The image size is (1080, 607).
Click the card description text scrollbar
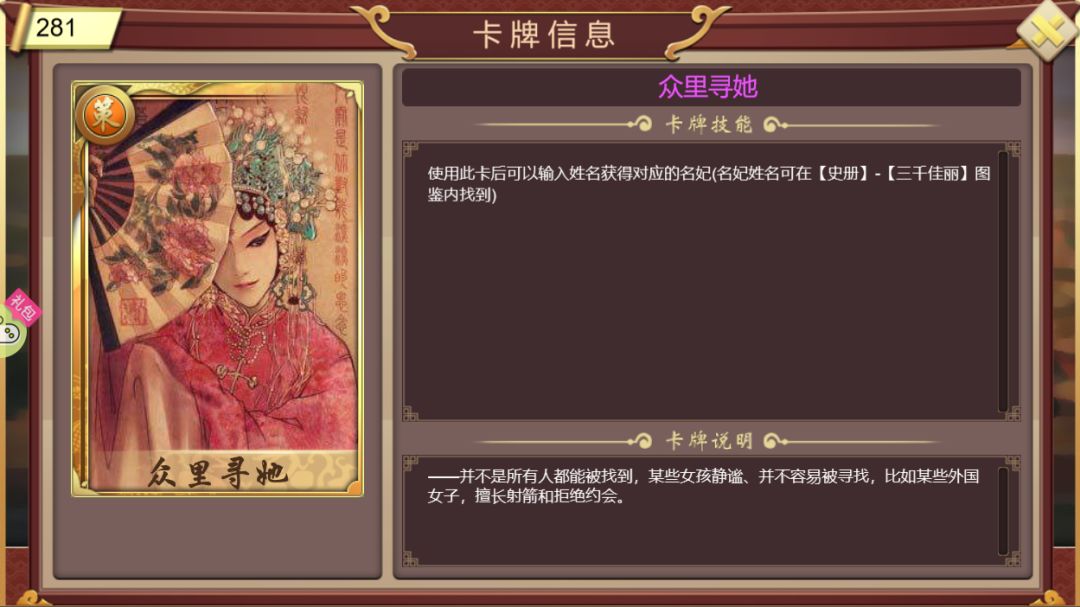coord(1003,511)
